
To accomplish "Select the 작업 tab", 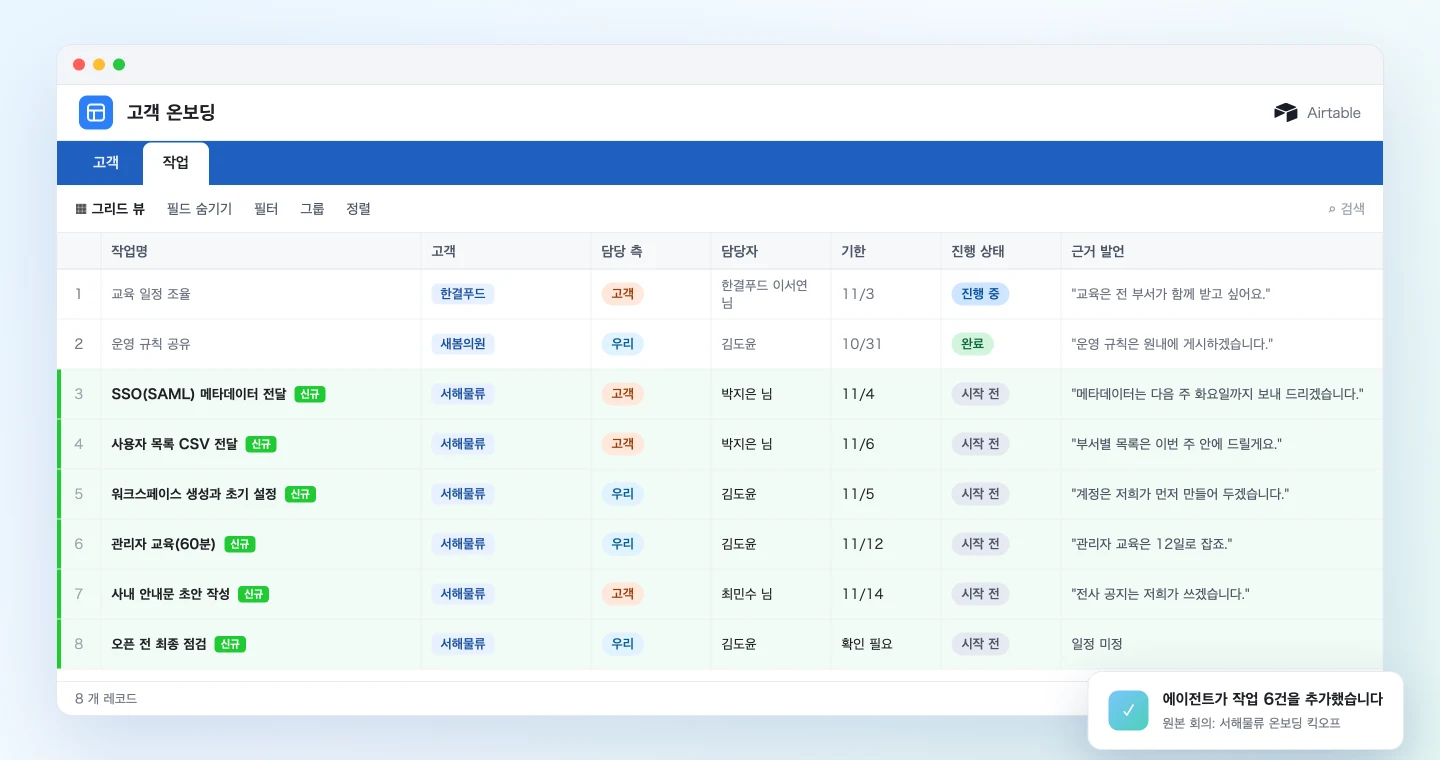I will 176,163.
